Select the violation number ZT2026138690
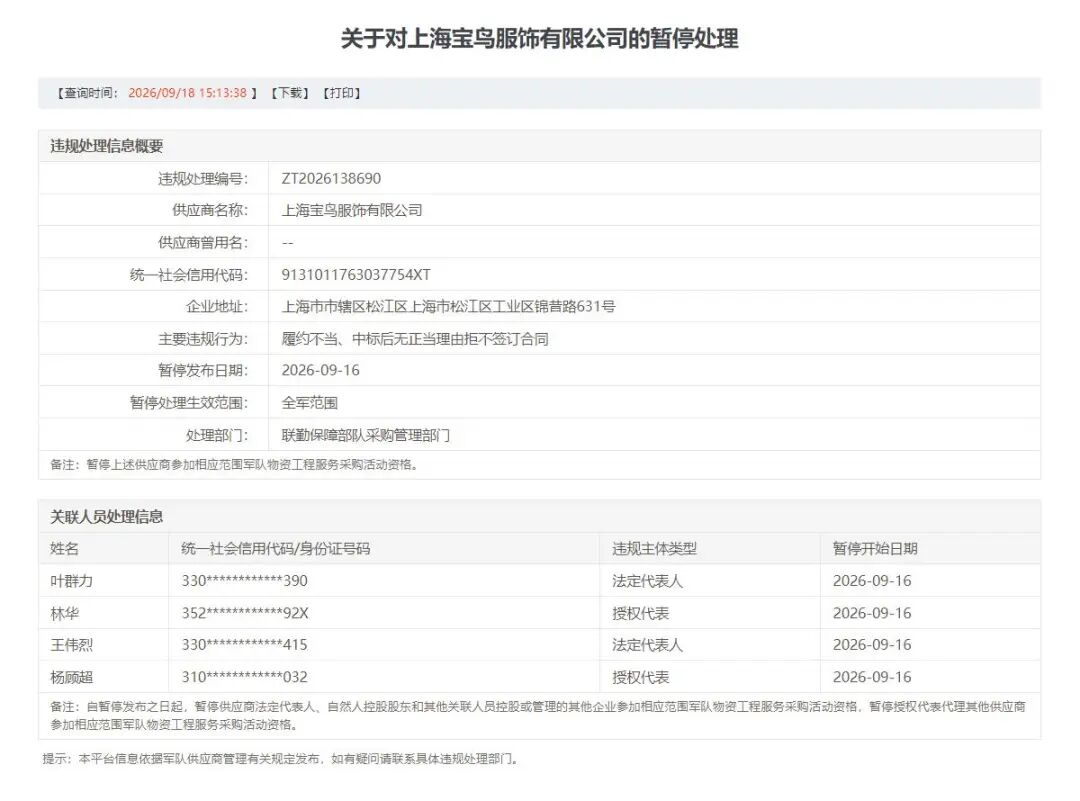 331,178
